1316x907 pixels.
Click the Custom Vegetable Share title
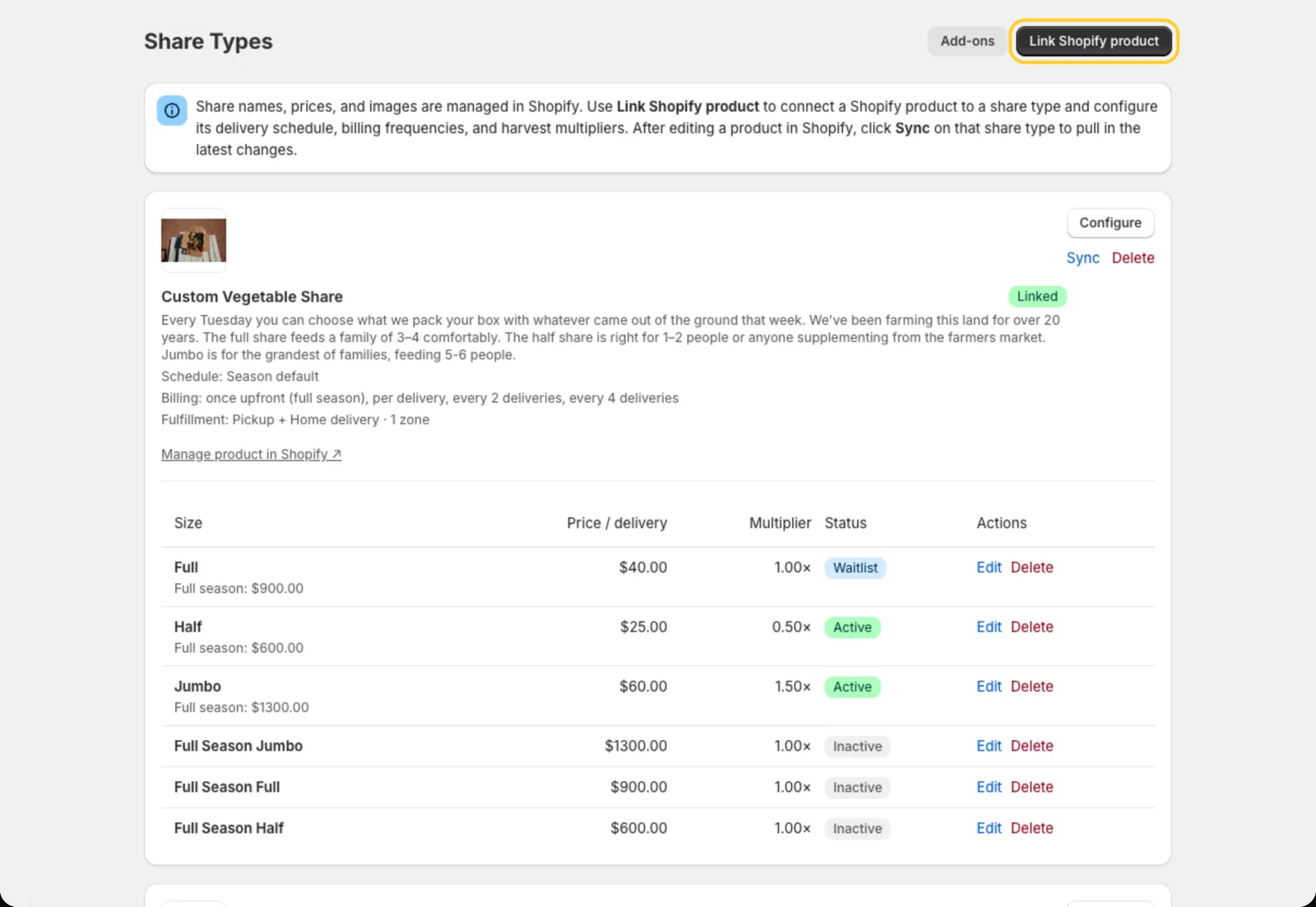tap(252, 297)
